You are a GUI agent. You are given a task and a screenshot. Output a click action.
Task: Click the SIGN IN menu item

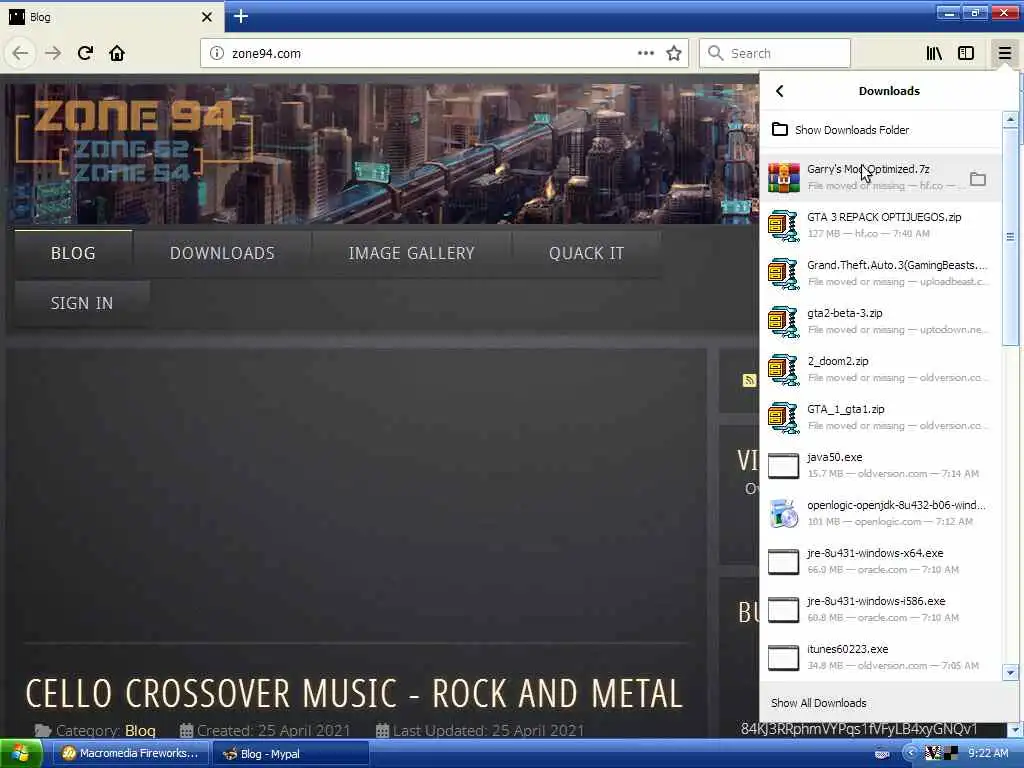pos(82,304)
